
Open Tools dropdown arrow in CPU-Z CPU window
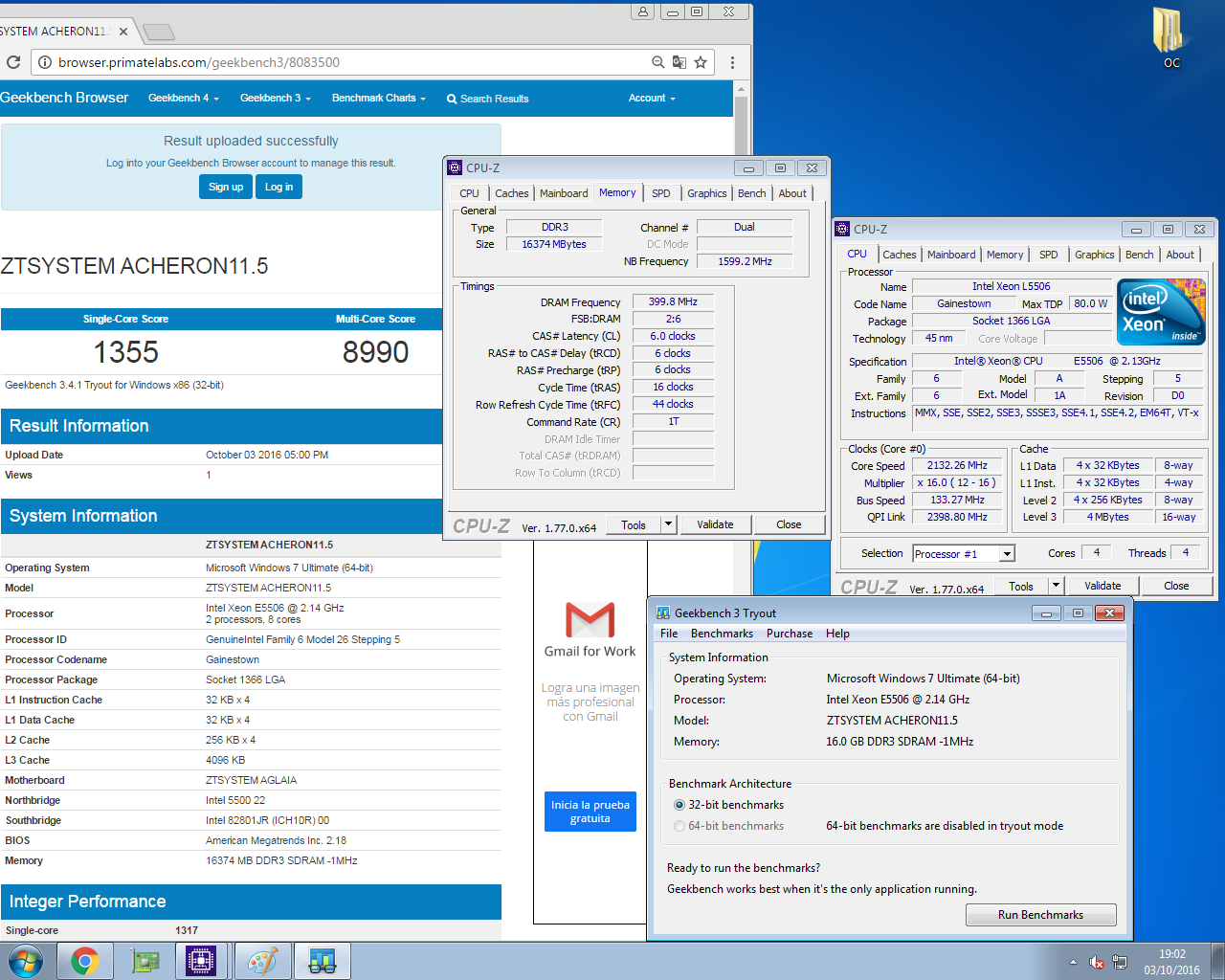pyautogui.click(x=1057, y=586)
